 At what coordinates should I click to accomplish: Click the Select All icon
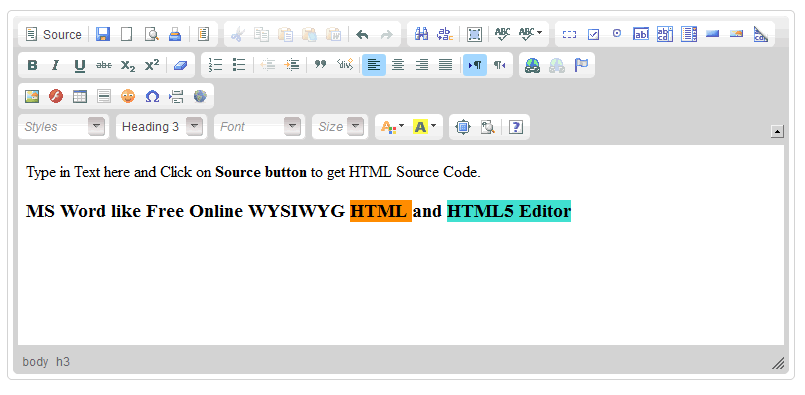[474, 34]
